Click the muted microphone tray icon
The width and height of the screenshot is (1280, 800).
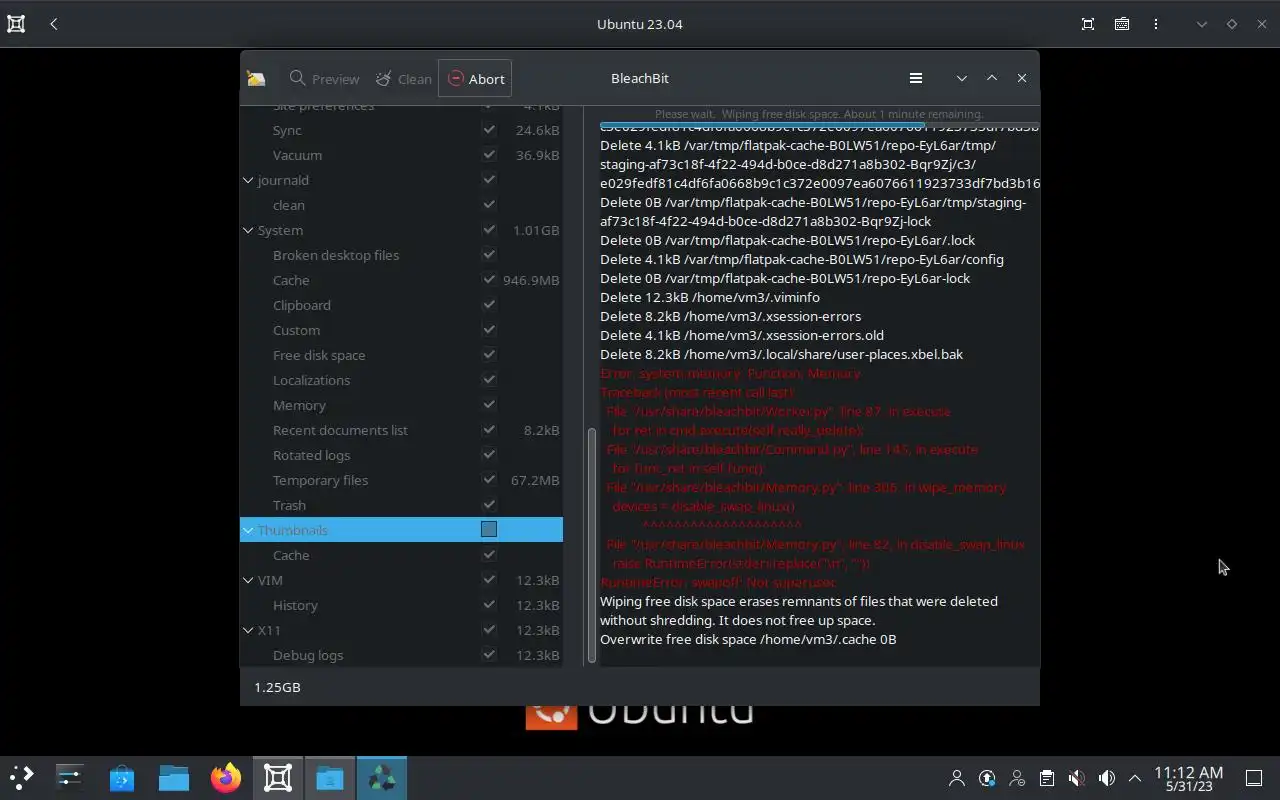click(x=1077, y=778)
